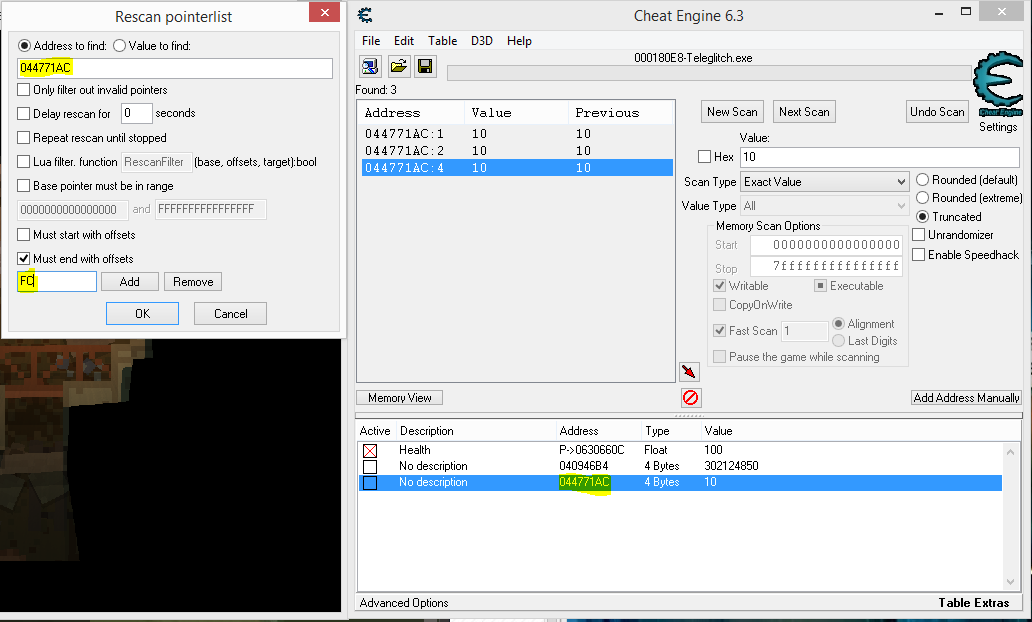The width and height of the screenshot is (1032, 622).
Task: Open the Scan Type dropdown
Action: pos(825,182)
